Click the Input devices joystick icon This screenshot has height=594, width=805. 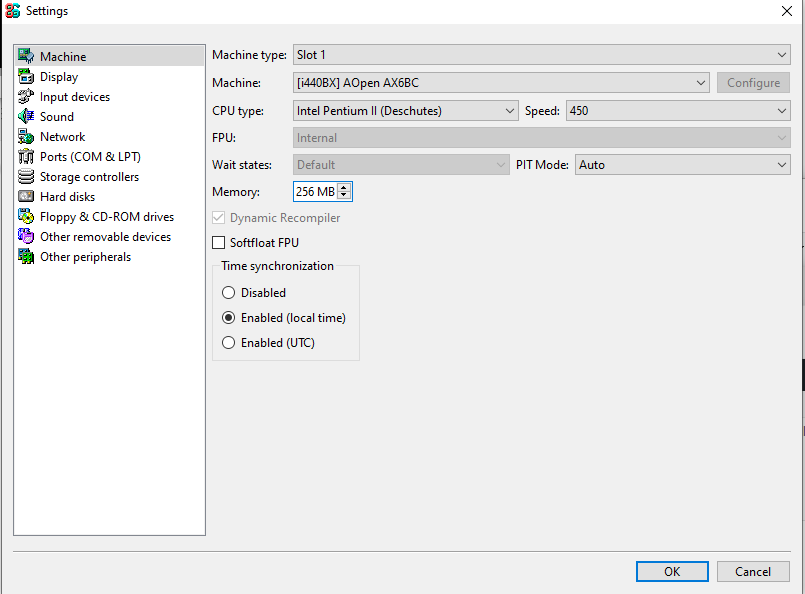point(26,96)
